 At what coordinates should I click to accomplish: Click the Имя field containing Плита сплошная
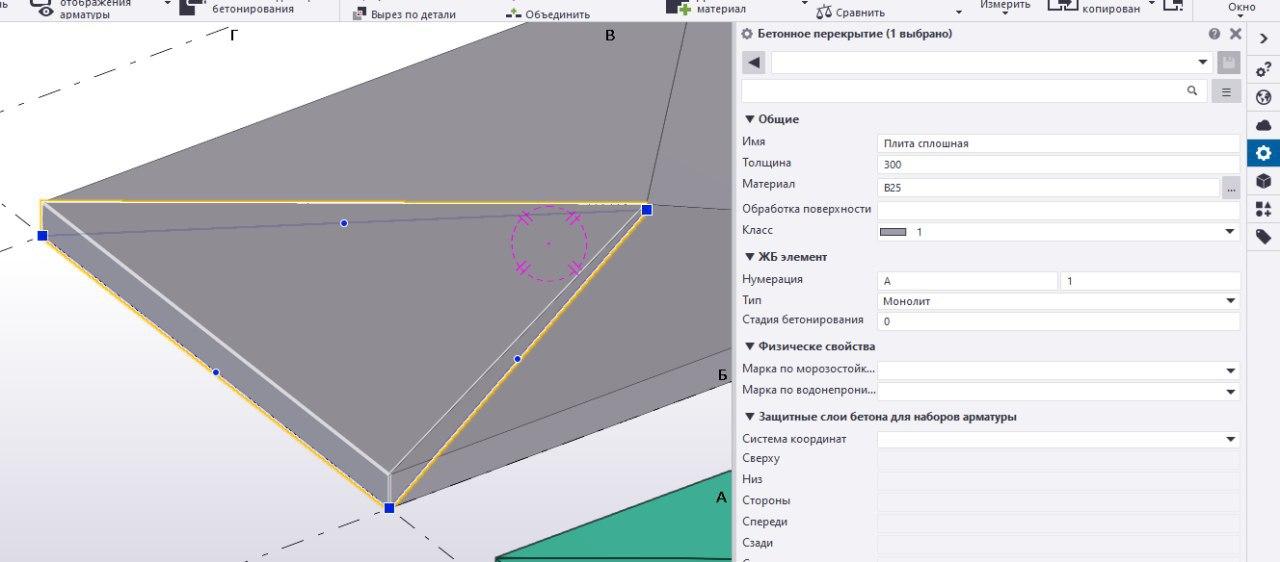[1058, 143]
